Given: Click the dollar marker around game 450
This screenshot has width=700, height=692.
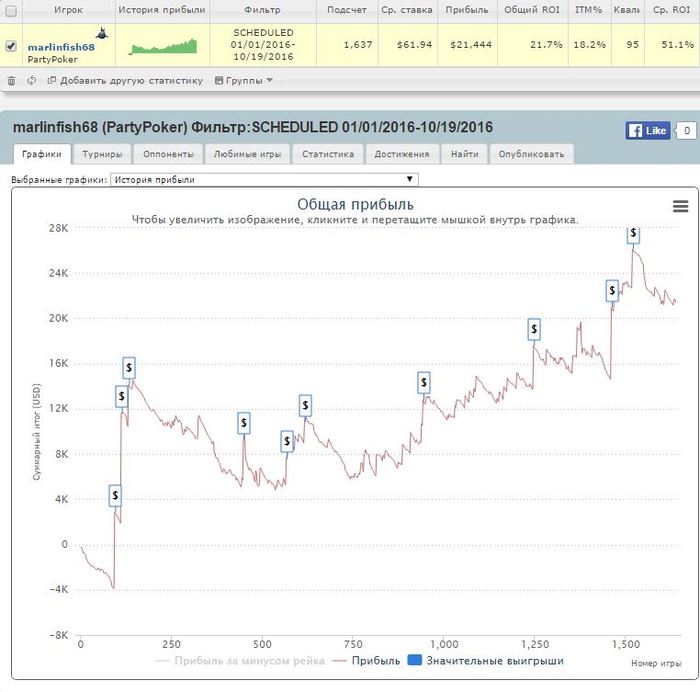Looking at the screenshot, I should tap(244, 423).
